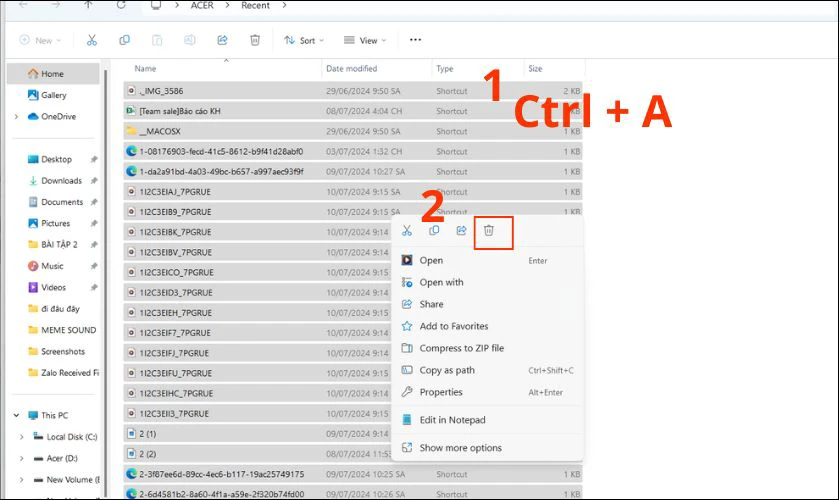The height and width of the screenshot is (500, 840).
Task: Click Show more options menu entry
Action: coord(460,448)
